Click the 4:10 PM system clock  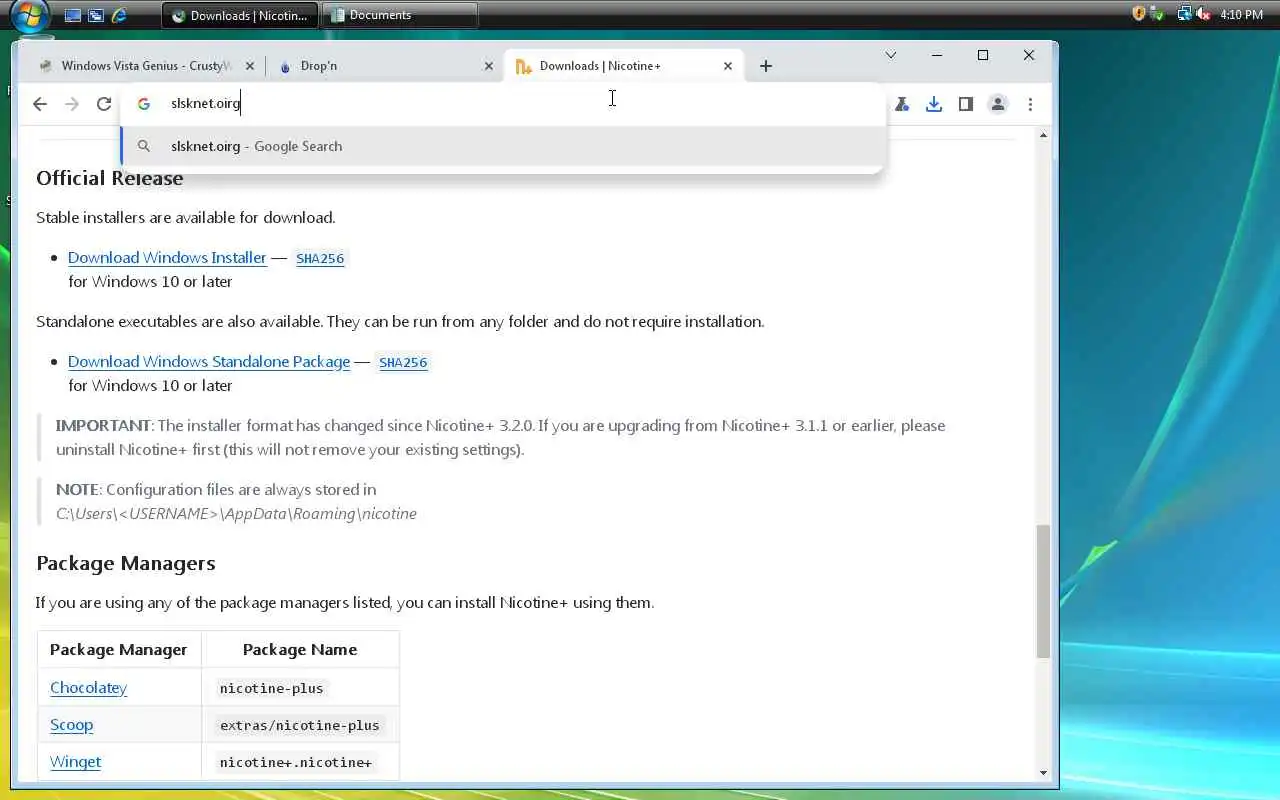tap(1241, 15)
